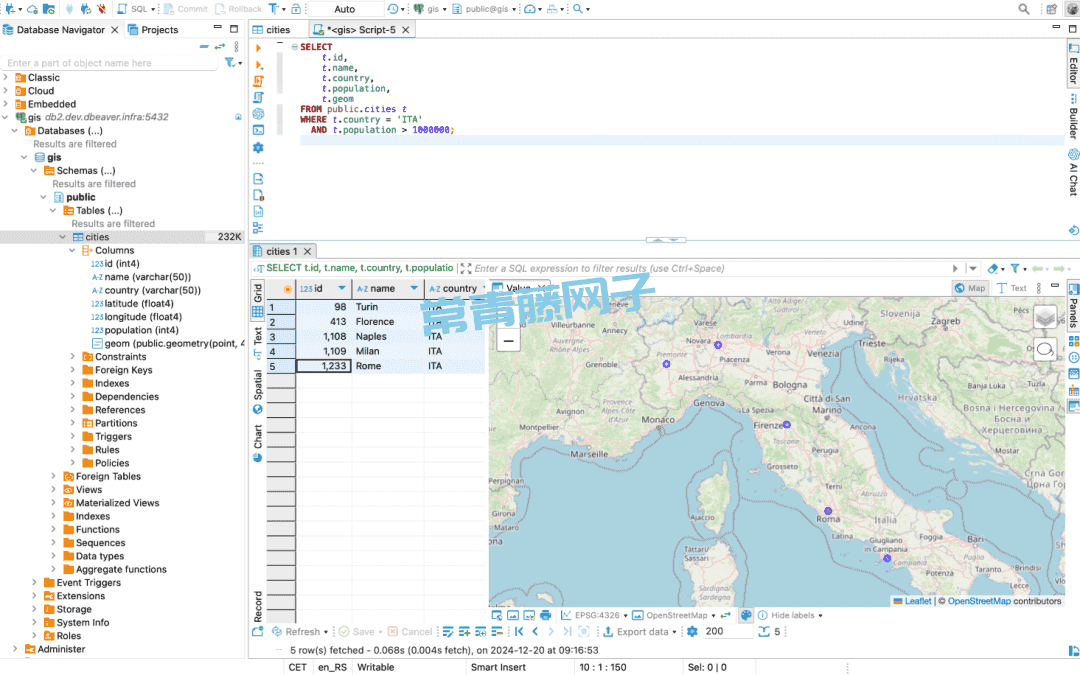1080x675 pixels.
Task: Add a new row icon
Action: click(x=464, y=632)
